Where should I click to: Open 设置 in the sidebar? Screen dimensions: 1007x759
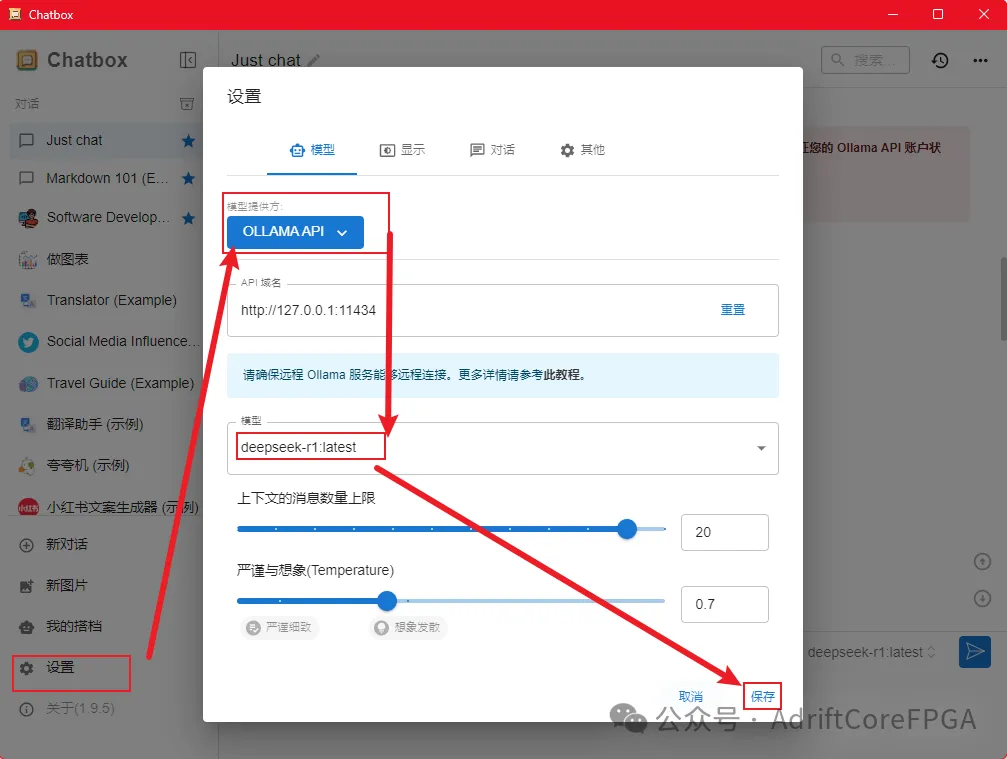click(x=106, y=668)
